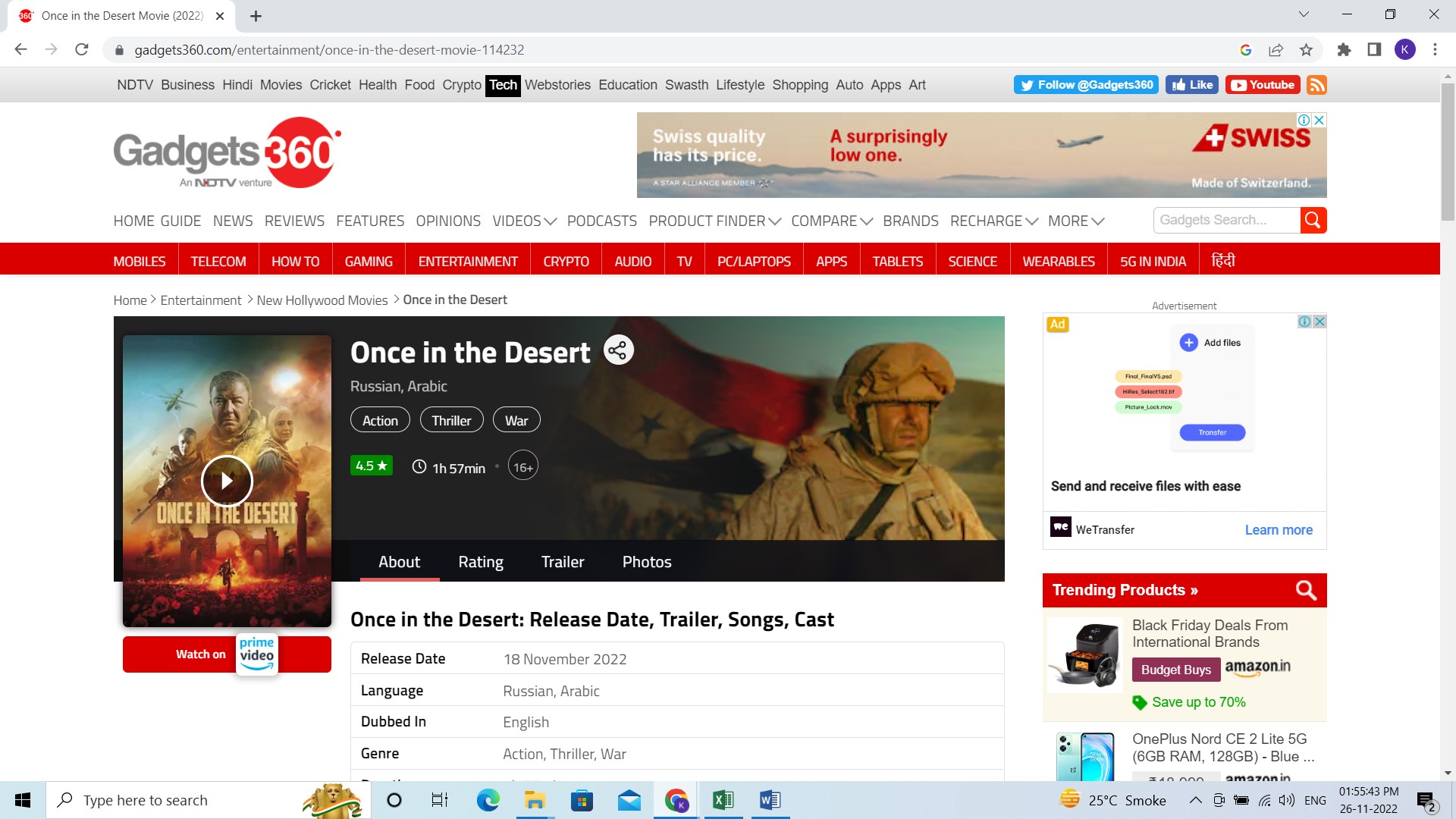Open the Windows Start menu
The height and width of the screenshot is (819, 1456).
[23, 800]
